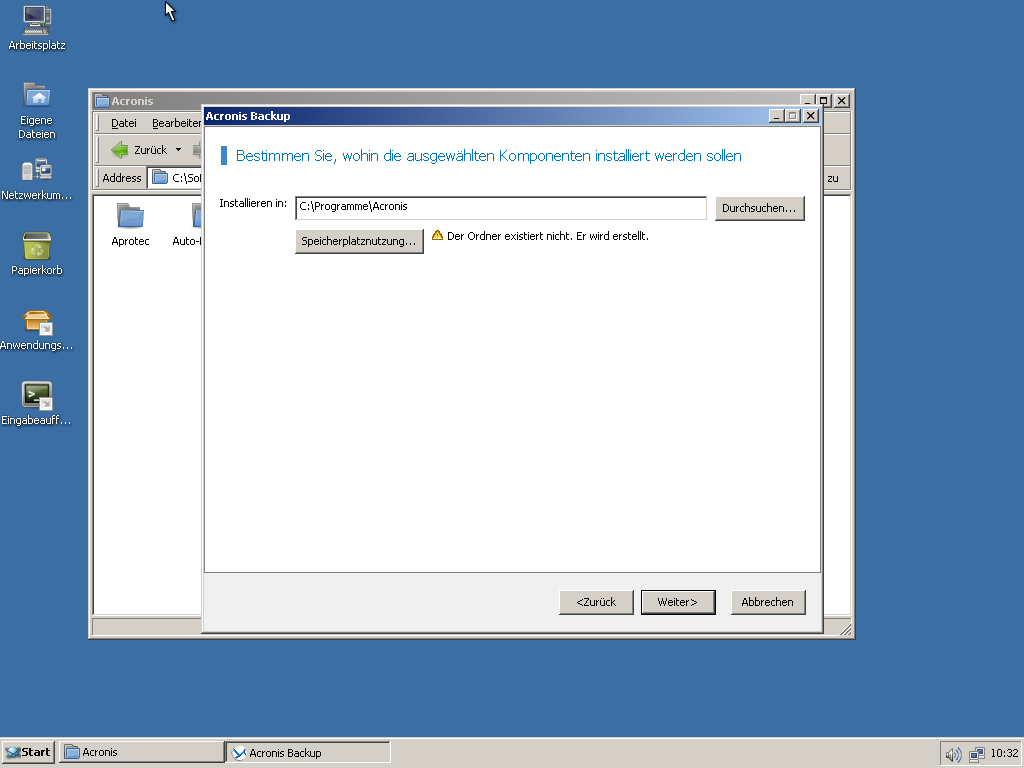Expand the Zurück history dropdown arrow

179,150
